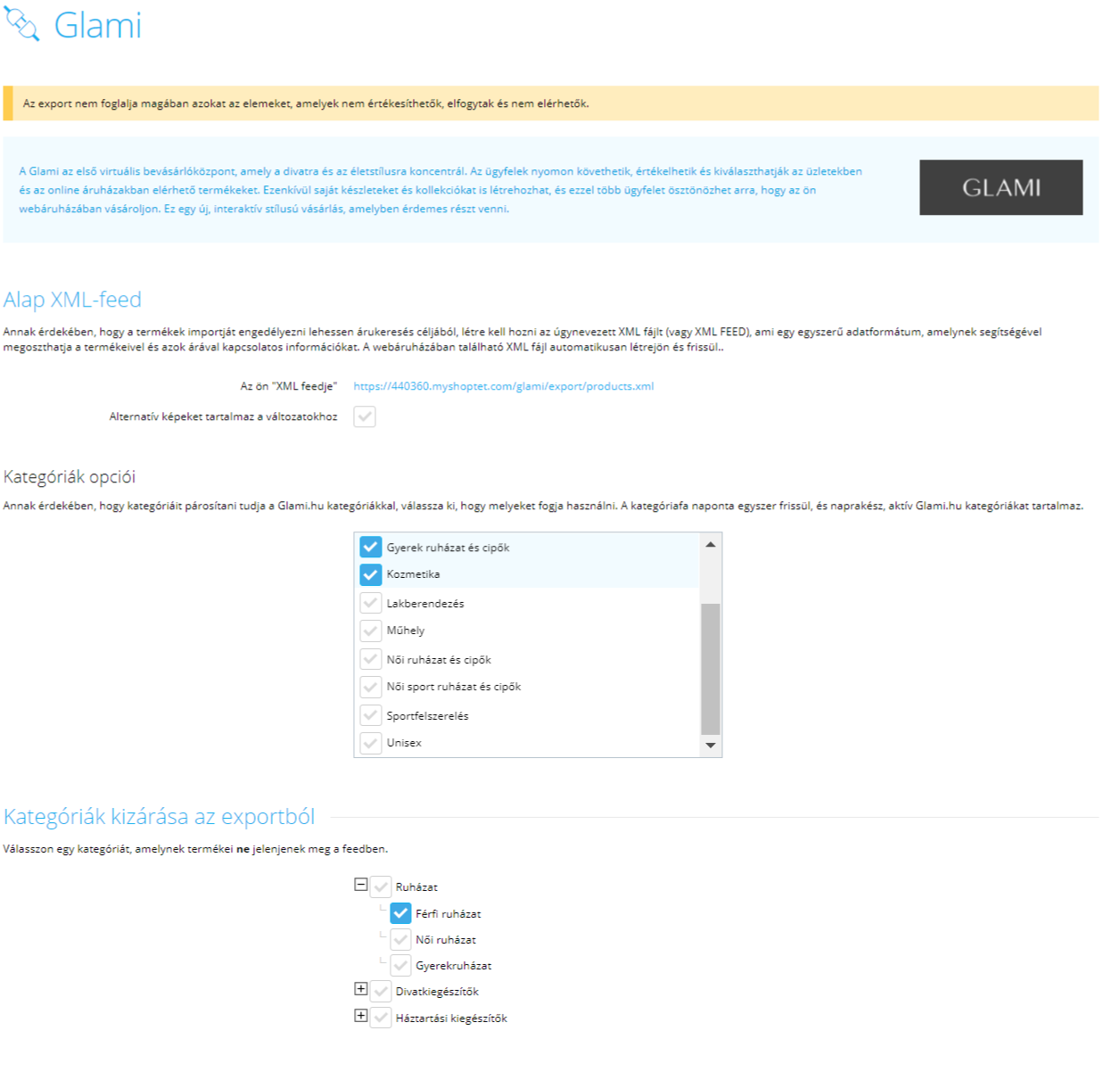Click the yellow export warning notice
The height and width of the screenshot is (1072, 1120).
[551, 103]
